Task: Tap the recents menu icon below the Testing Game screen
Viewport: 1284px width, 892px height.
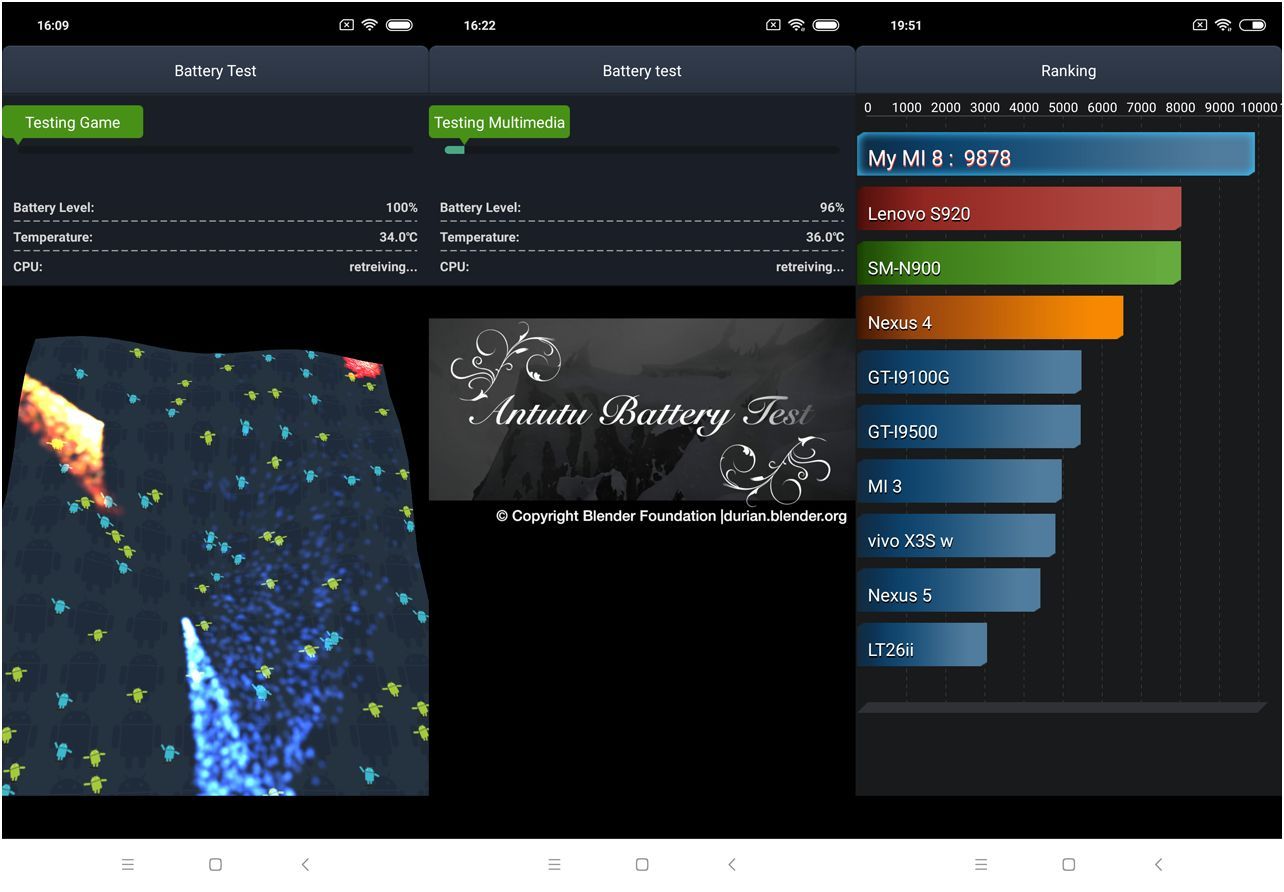Action: coord(128,864)
